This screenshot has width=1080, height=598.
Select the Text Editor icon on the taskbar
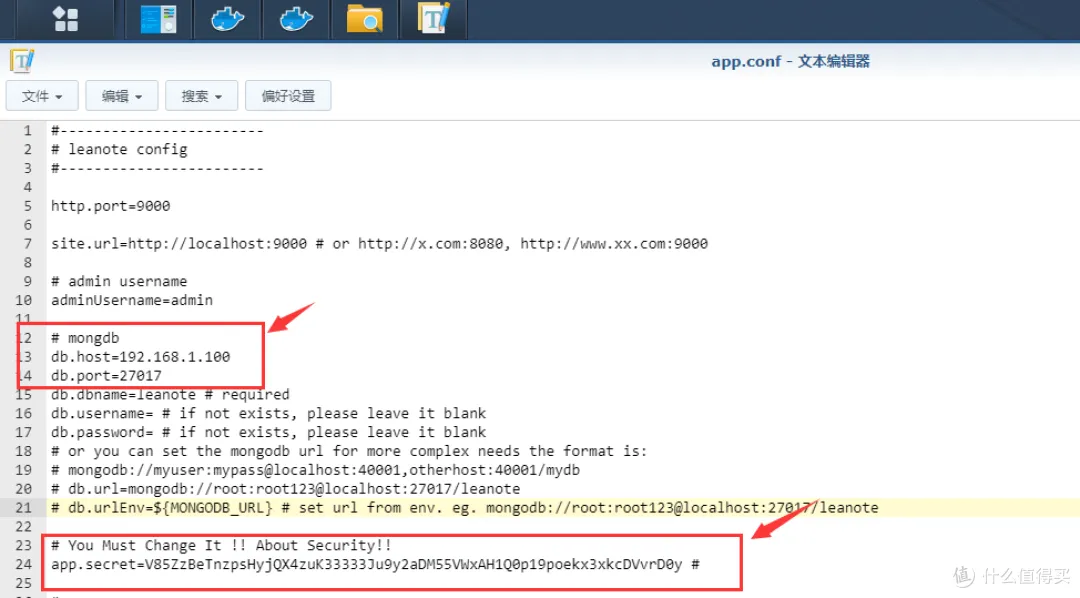click(433, 19)
